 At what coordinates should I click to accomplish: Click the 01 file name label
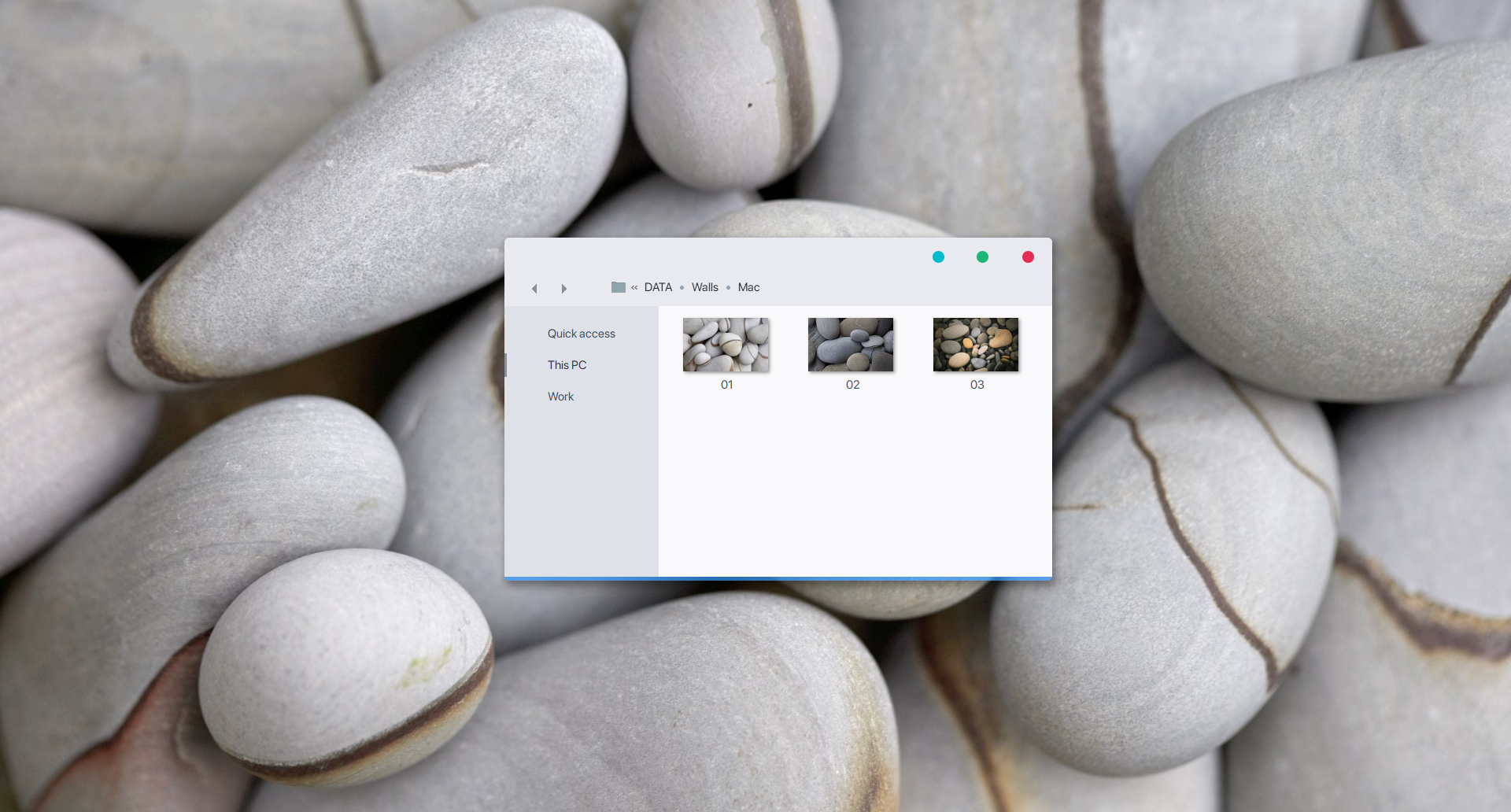726,385
